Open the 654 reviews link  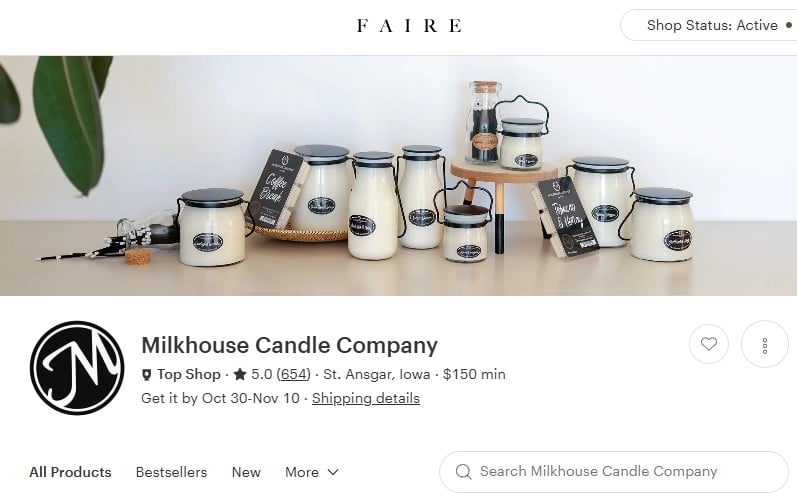(x=293, y=375)
